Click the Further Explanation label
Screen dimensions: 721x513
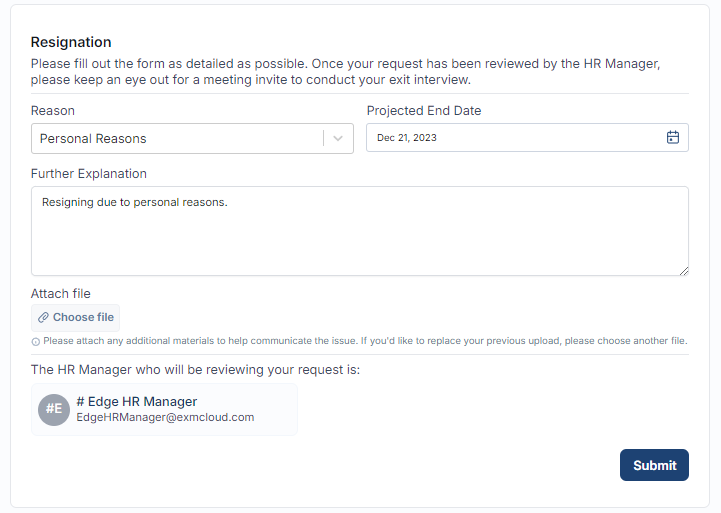[x=89, y=173]
